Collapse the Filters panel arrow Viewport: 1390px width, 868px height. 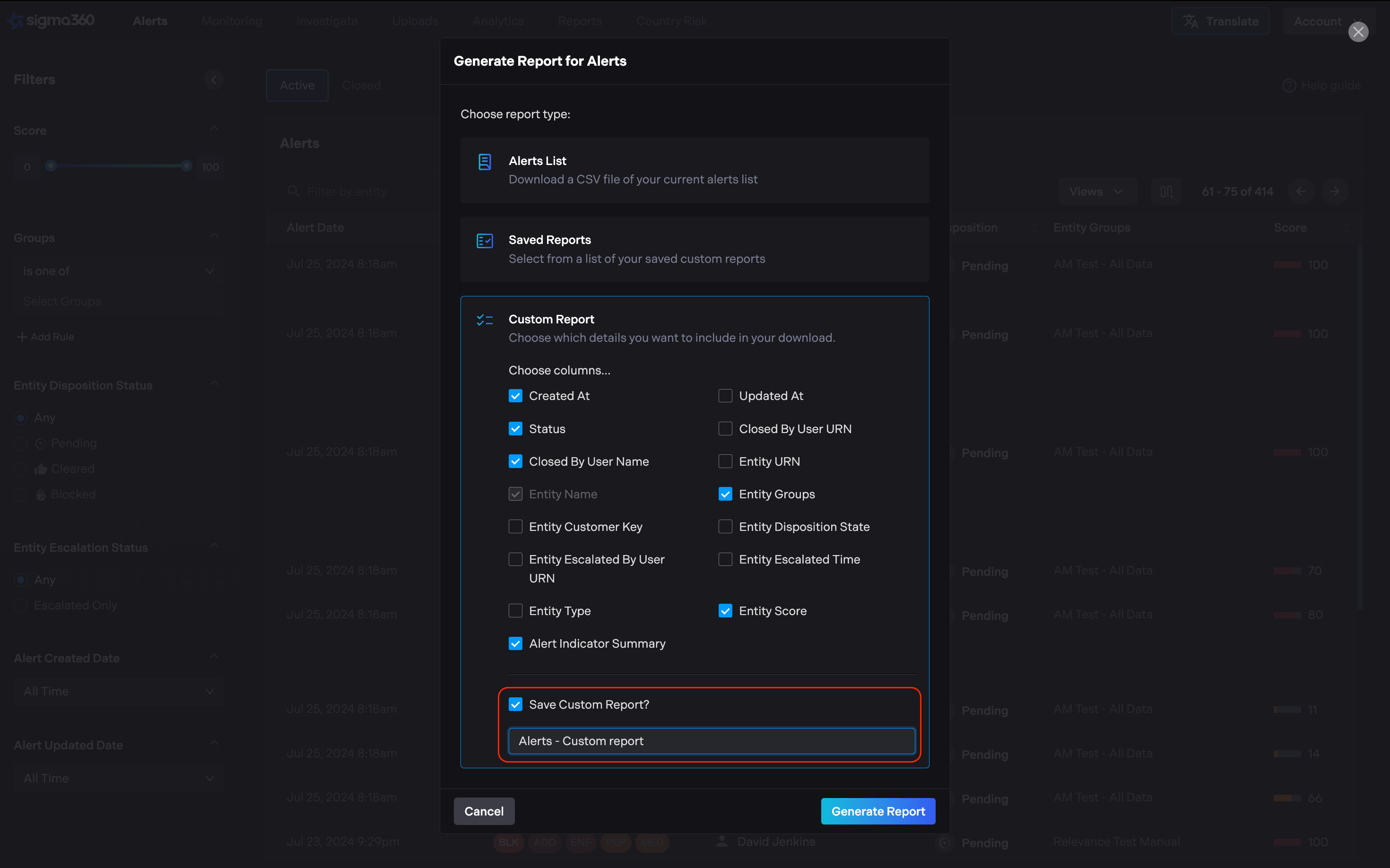[x=214, y=80]
